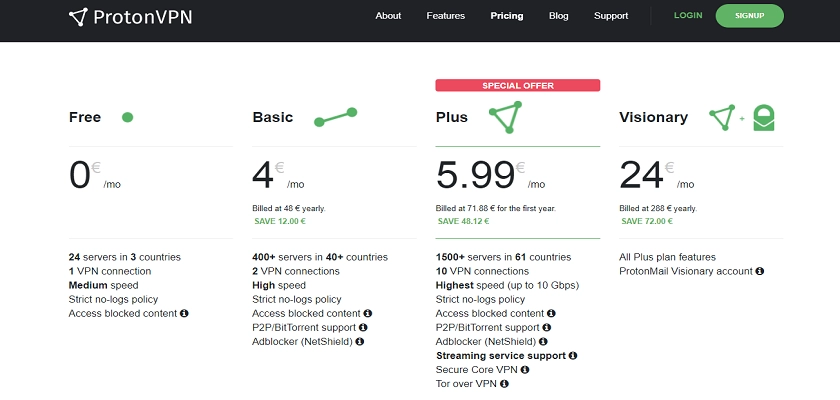Click the 0 € /mo price

click(95, 176)
